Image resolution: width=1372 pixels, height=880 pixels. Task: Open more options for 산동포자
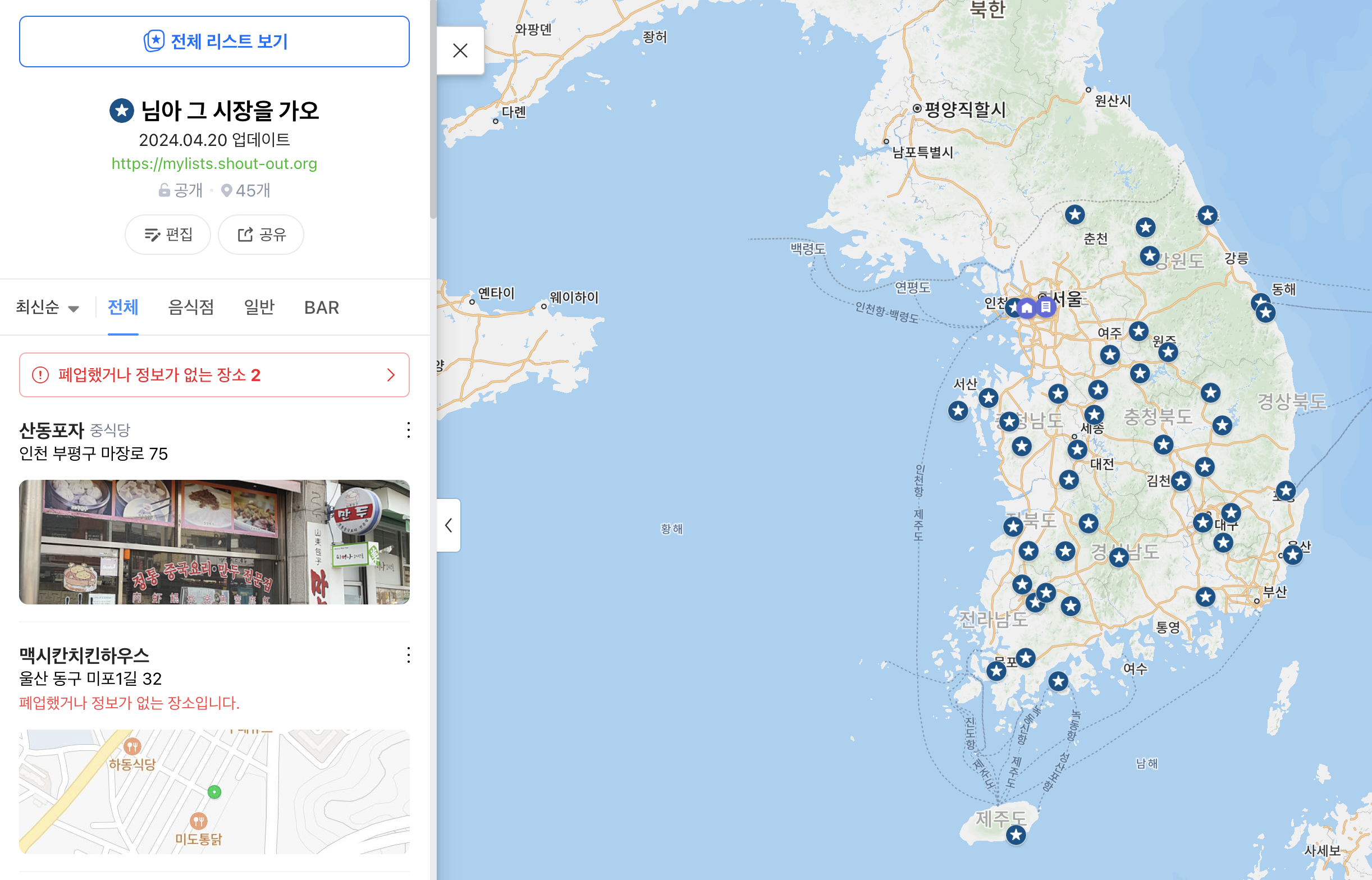[x=409, y=430]
